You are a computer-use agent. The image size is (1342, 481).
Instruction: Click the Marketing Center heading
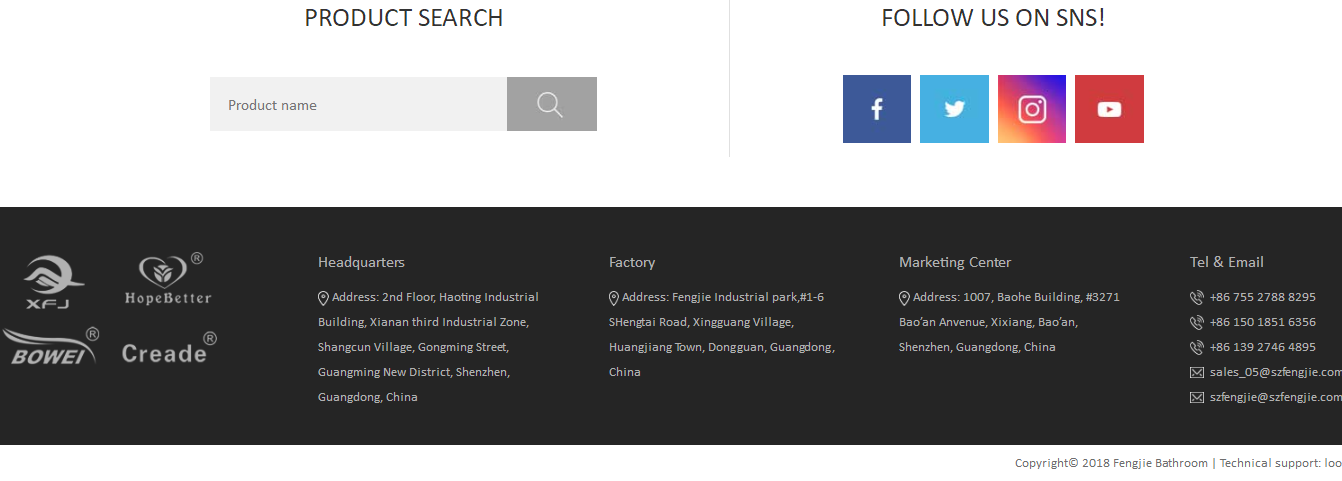tap(955, 262)
